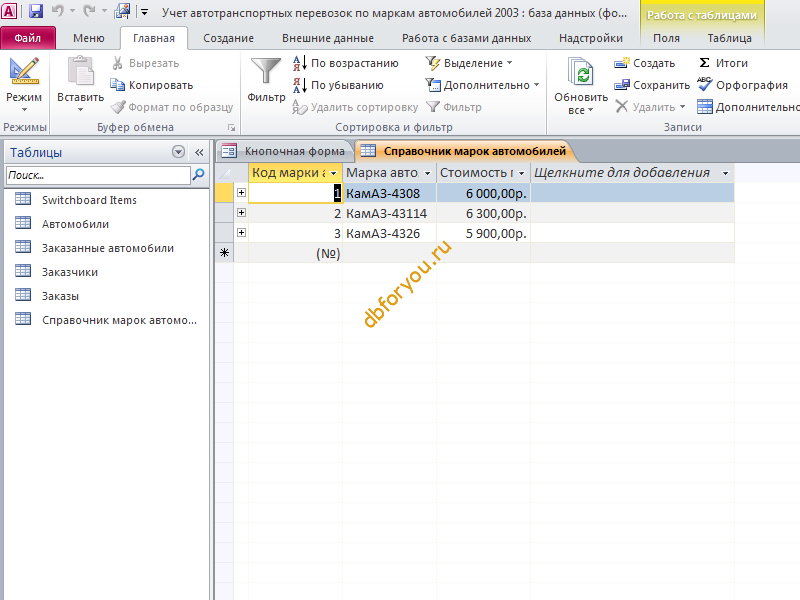This screenshot has width=800, height=600.
Task: Run the Орфография spell check
Action: pyautogui.click(x=742, y=85)
